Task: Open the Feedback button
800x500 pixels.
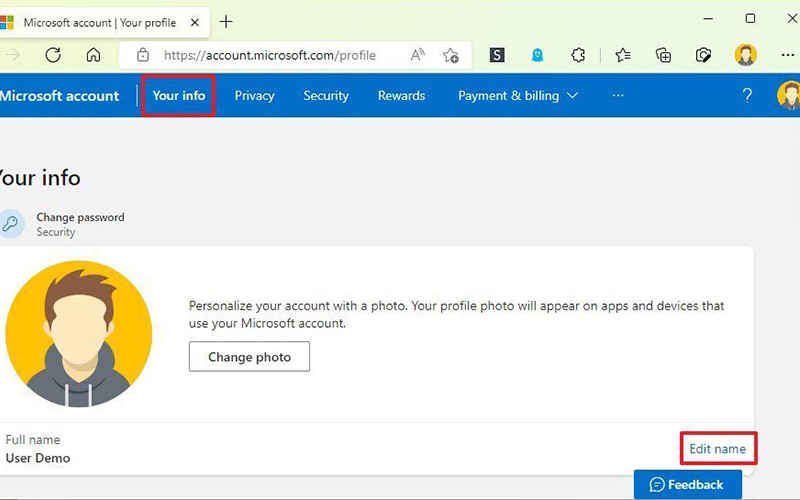Action: click(x=687, y=484)
